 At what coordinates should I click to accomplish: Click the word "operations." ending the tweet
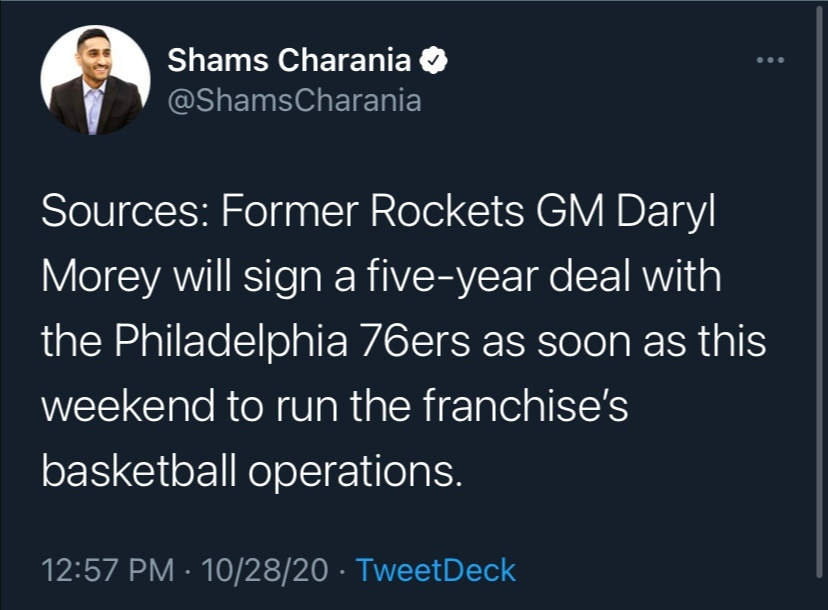click(x=355, y=472)
